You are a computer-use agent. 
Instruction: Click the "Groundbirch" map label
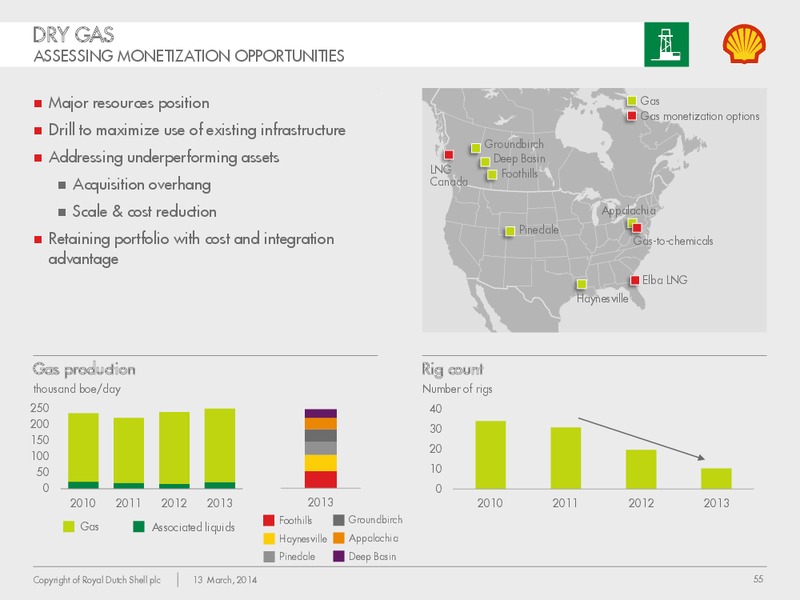(x=514, y=144)
